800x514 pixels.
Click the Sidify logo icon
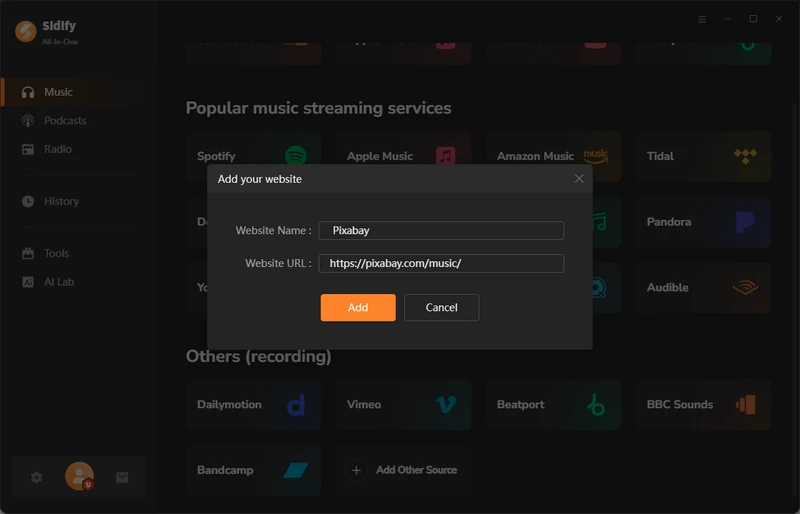(26, 31)
